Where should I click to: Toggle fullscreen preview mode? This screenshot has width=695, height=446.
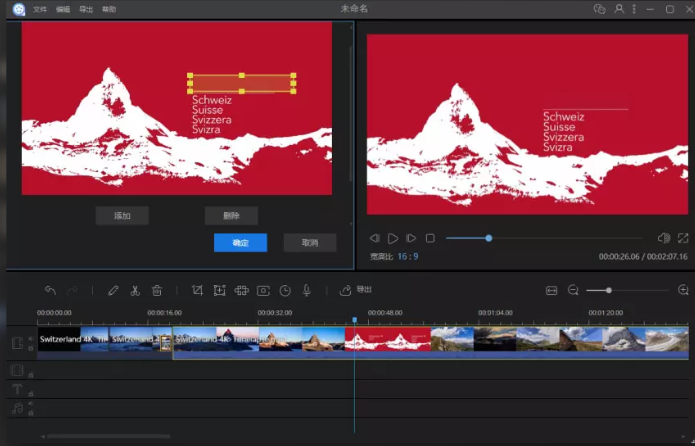tap(683, 238)
